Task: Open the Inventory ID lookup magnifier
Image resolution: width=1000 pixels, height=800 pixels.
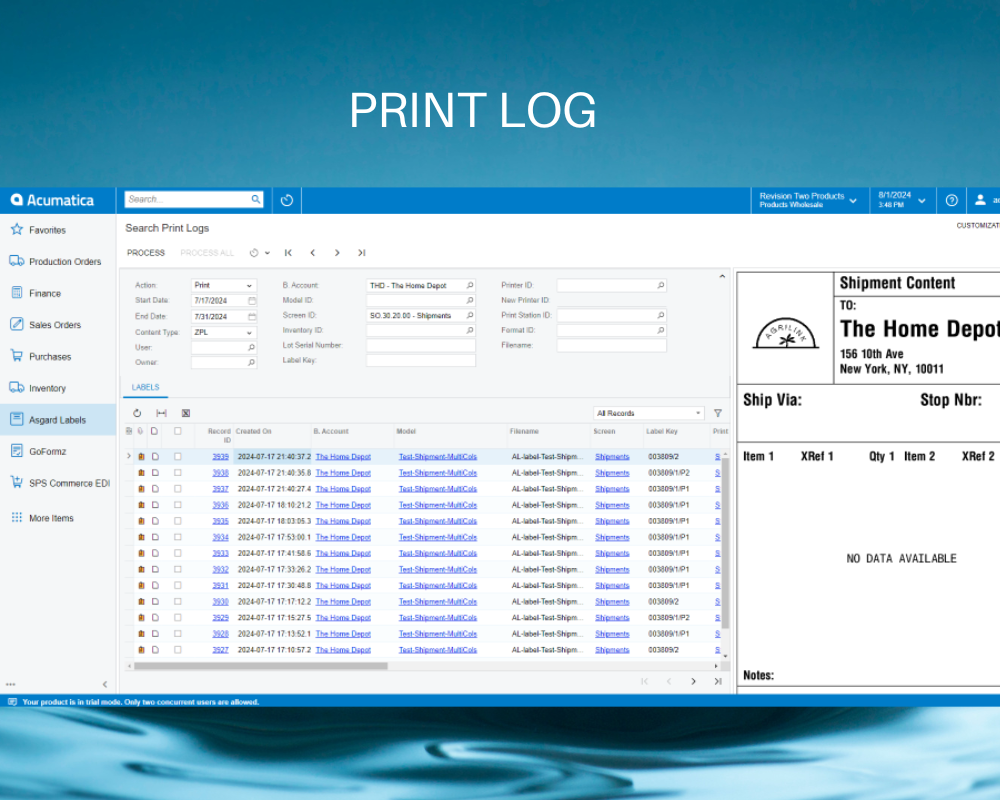Action: click(x=470, y=330)
